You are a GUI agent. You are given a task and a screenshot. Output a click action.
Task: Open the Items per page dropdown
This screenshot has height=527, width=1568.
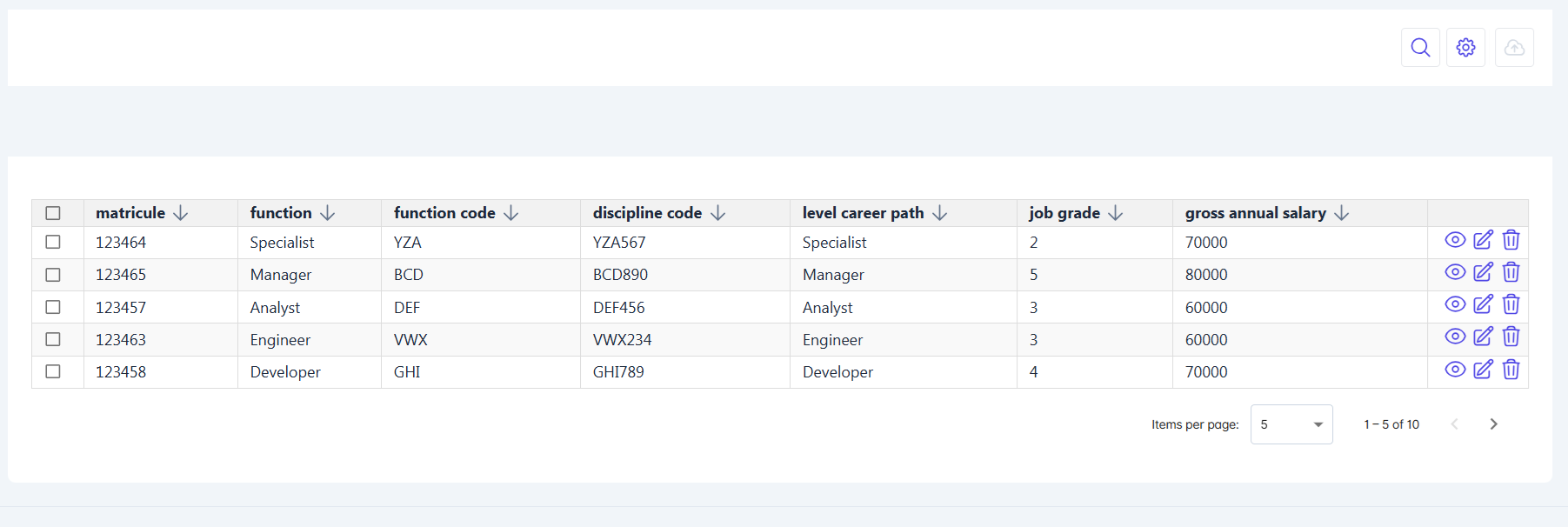[x=1291, y=424]
